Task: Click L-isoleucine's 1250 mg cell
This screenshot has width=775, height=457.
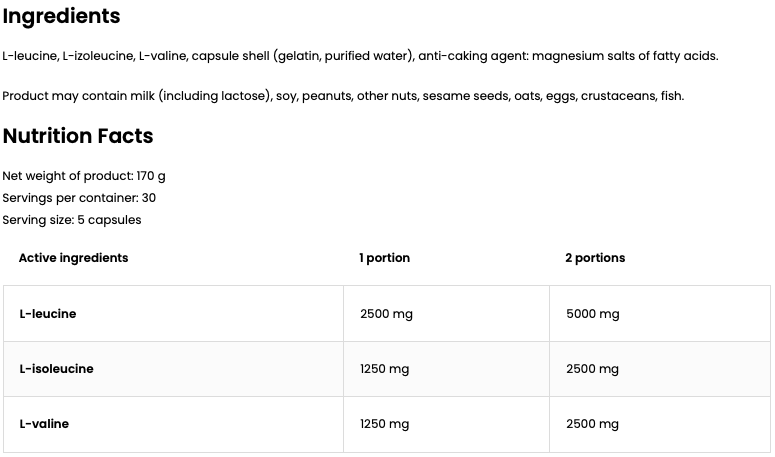Action: click(385, 369)
